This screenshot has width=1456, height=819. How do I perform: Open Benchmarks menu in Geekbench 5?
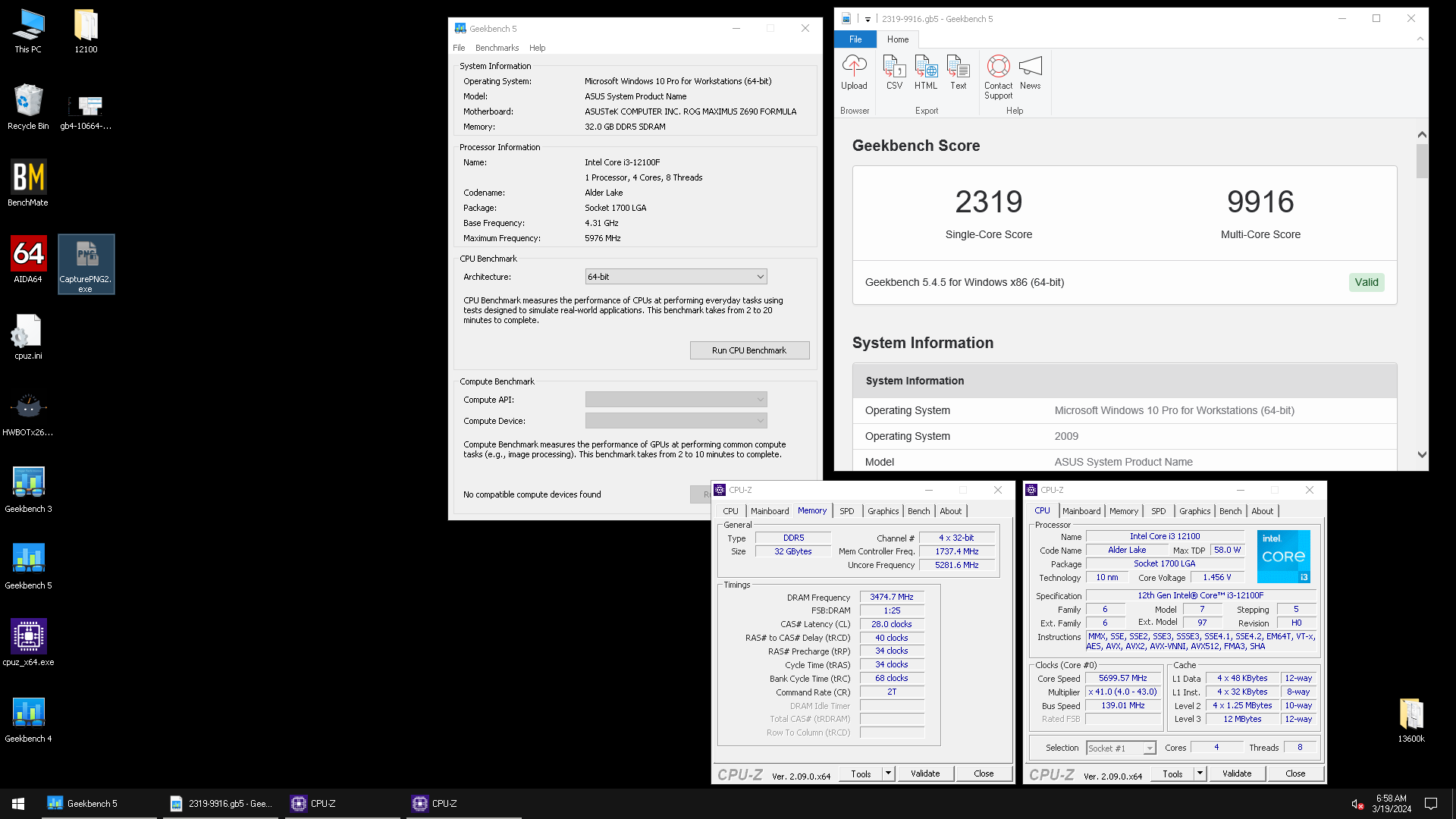click(497, 48)
